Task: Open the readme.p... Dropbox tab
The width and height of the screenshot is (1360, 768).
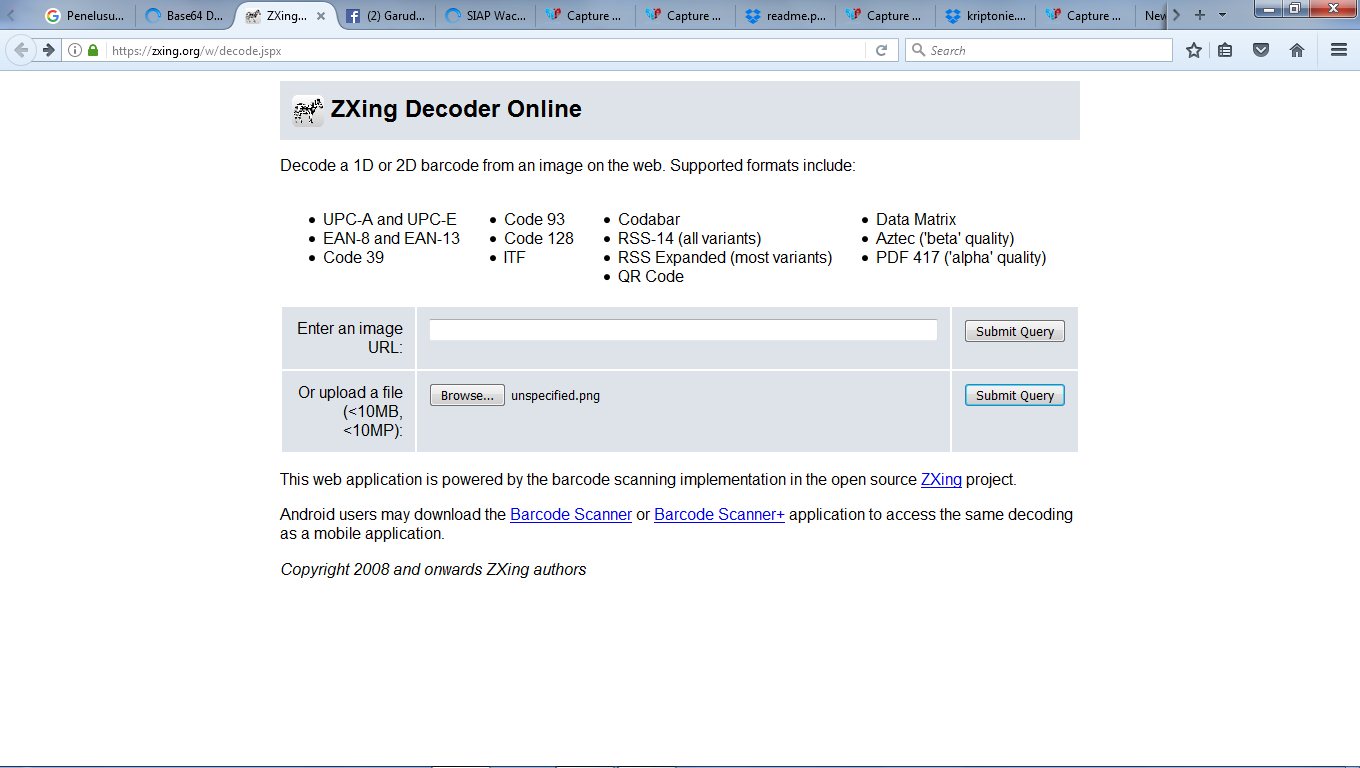Action: point(785,16)
